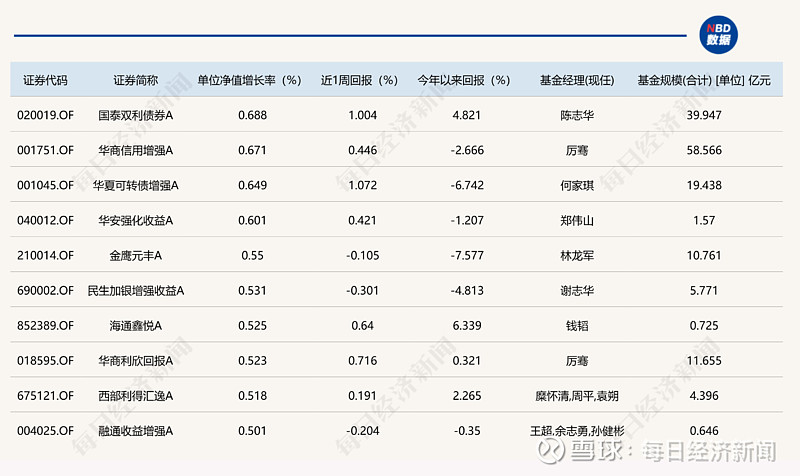800x476 pixels.
Task: Click fund size value 19.438
Action: tap(704, 185)
